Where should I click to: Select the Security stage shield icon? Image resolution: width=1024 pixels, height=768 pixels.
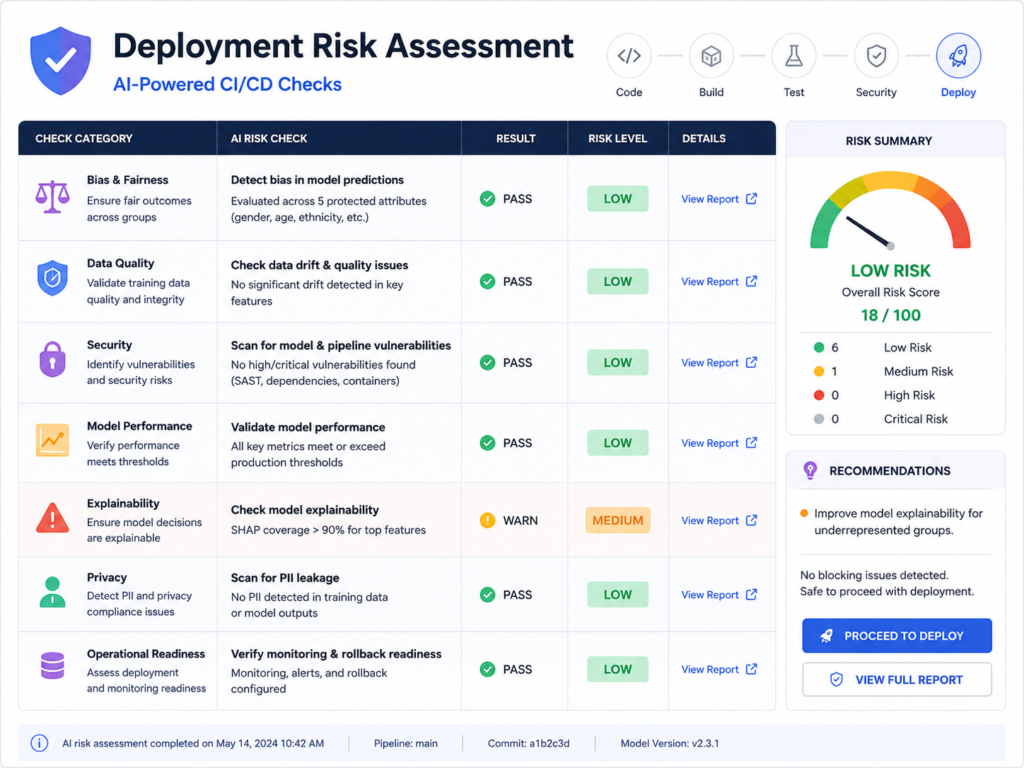(x=876, y=56)
